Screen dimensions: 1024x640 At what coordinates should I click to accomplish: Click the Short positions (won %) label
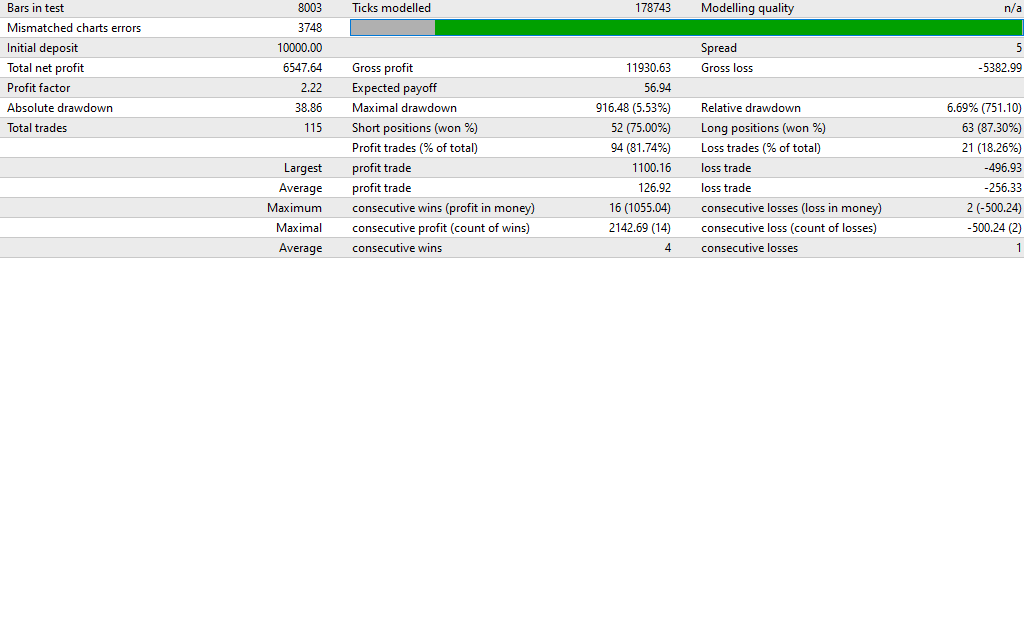click(415, 128)
